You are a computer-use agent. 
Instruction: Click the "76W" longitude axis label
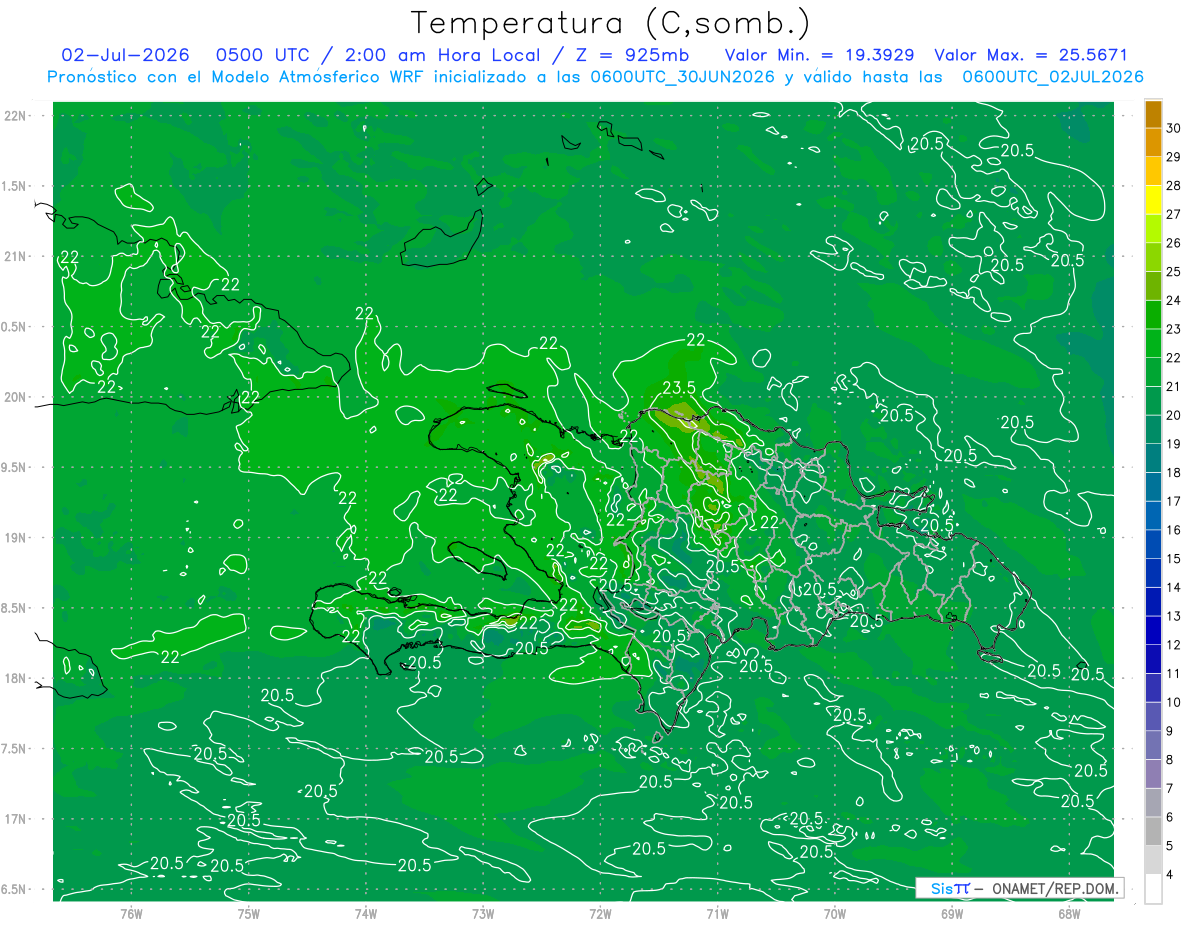pos(131,914)
